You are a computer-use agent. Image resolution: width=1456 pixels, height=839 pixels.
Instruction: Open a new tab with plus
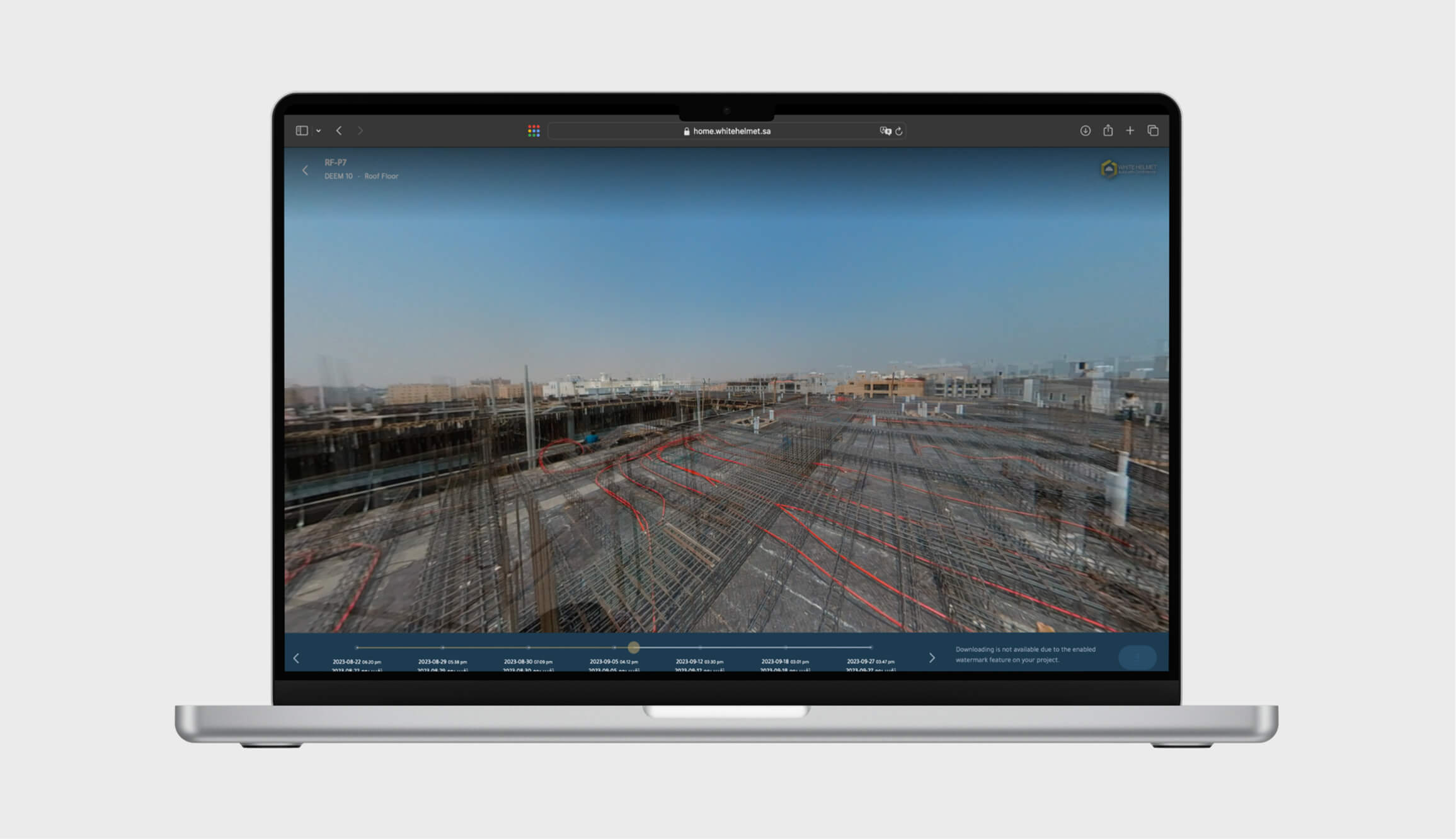[x=1130, y=131]
